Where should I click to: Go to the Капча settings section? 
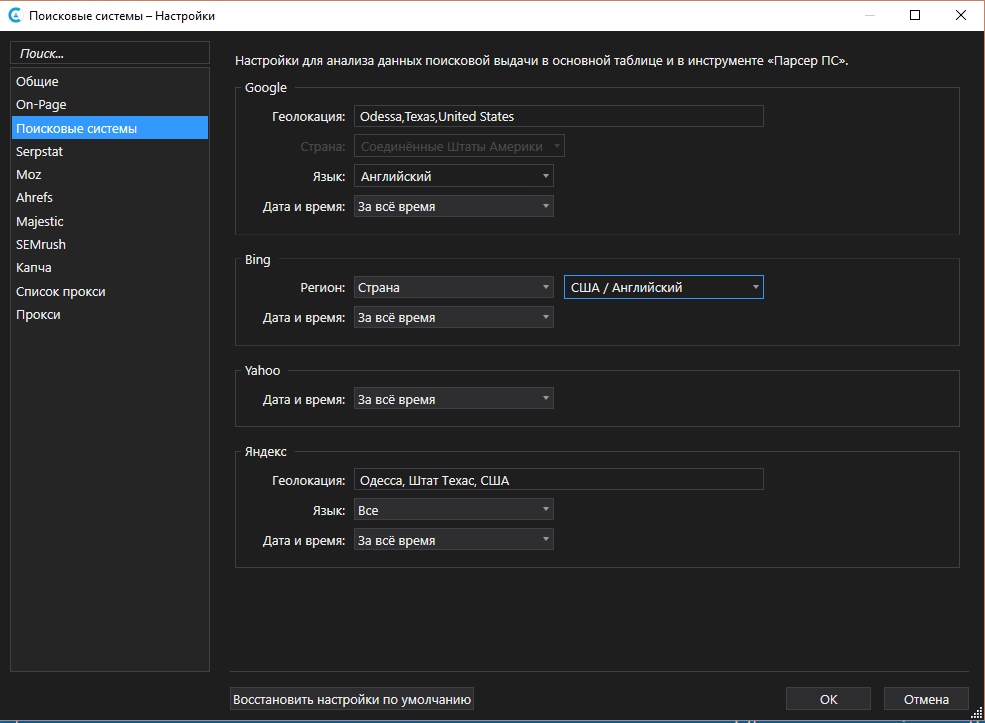click(34, 268)
